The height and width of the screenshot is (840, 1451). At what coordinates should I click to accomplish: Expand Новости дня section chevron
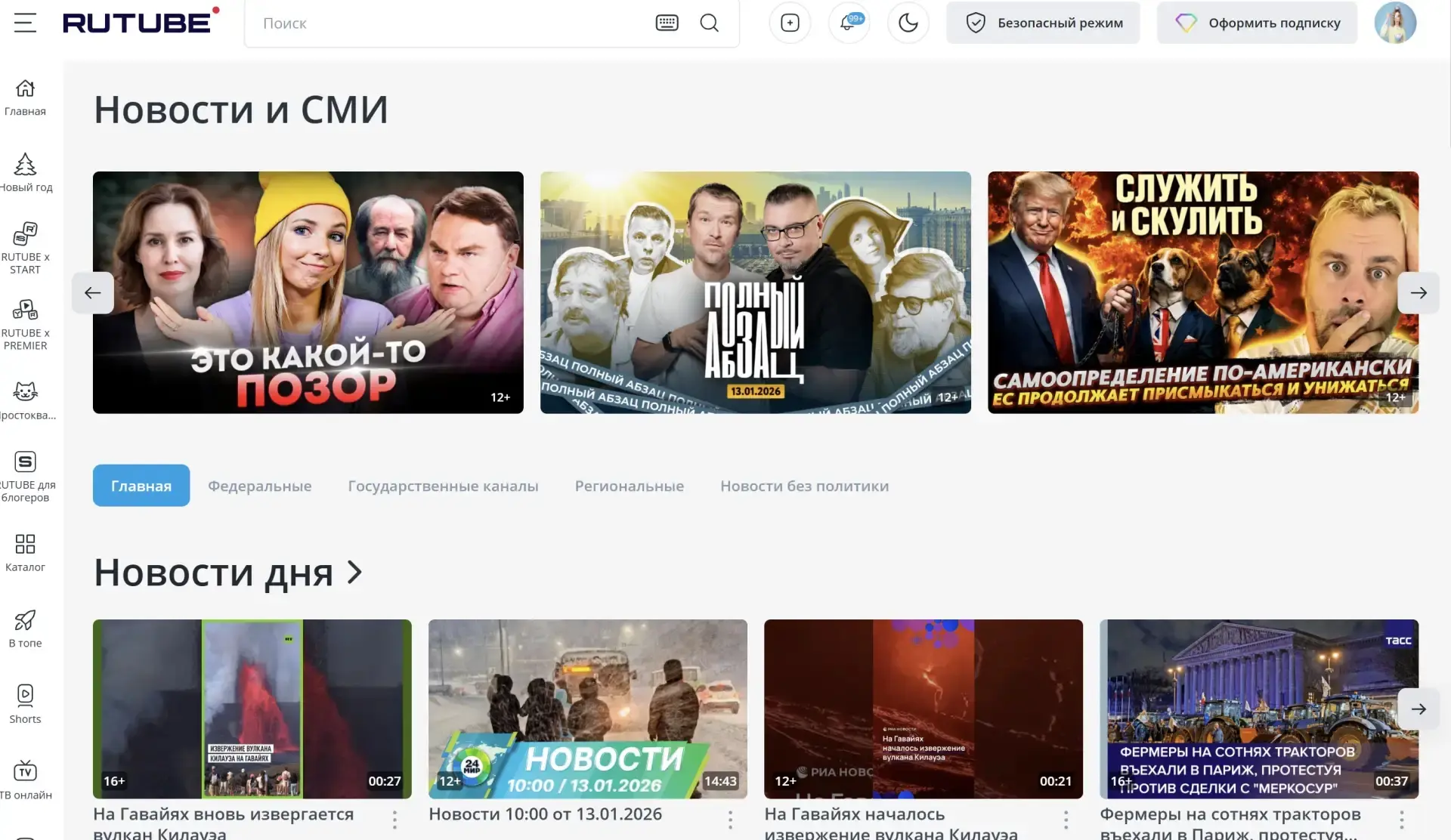[354, 572]
